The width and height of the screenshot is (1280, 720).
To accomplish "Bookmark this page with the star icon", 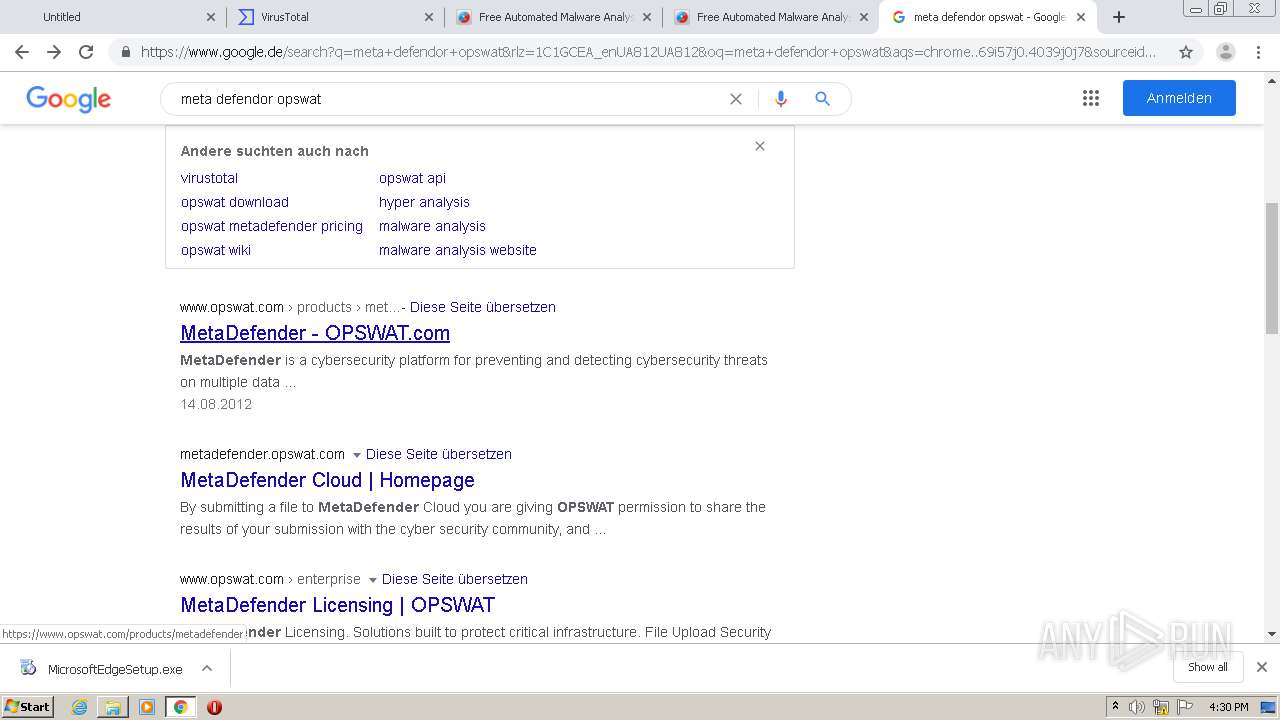I will pos(1186,52).
